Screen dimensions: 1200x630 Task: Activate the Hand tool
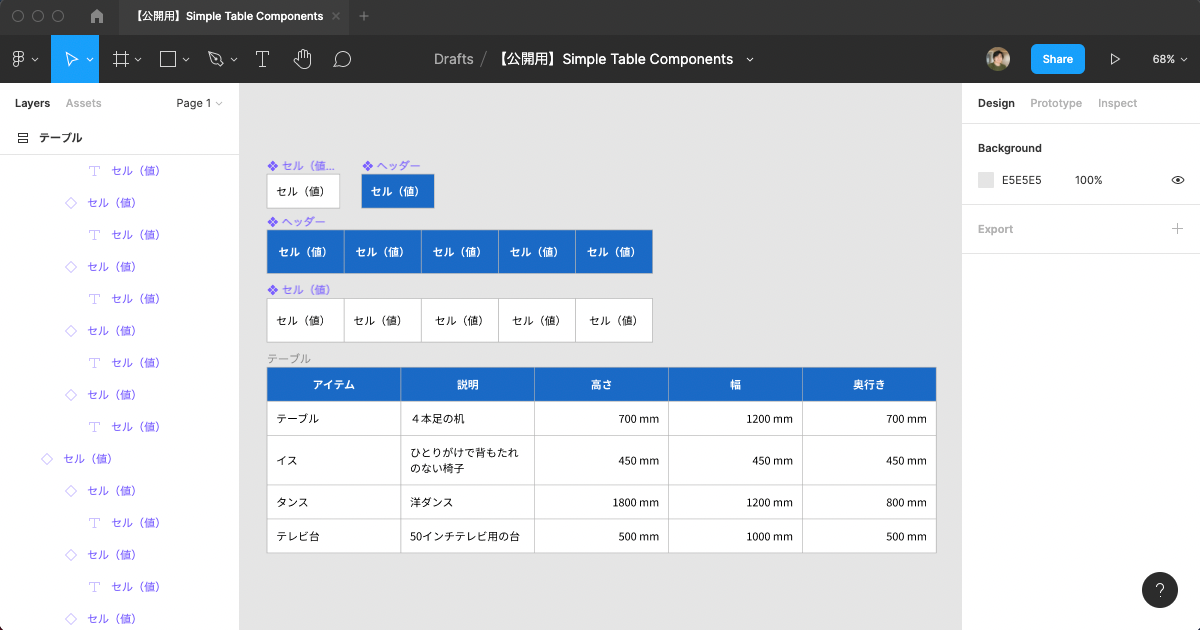coord(302,59)
